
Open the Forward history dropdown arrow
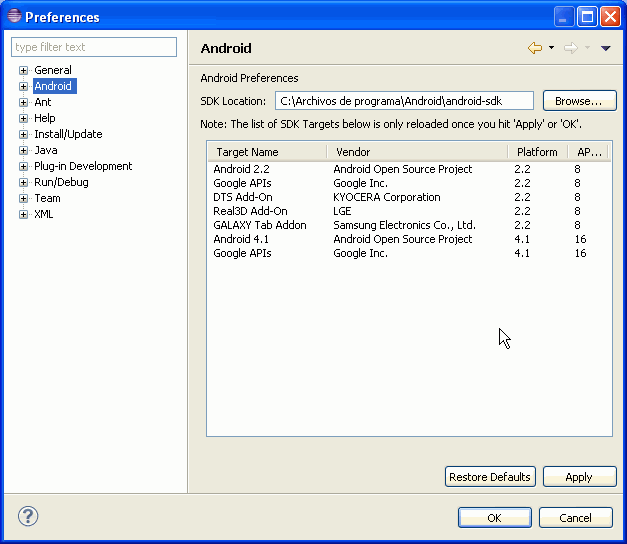(587, 48)
